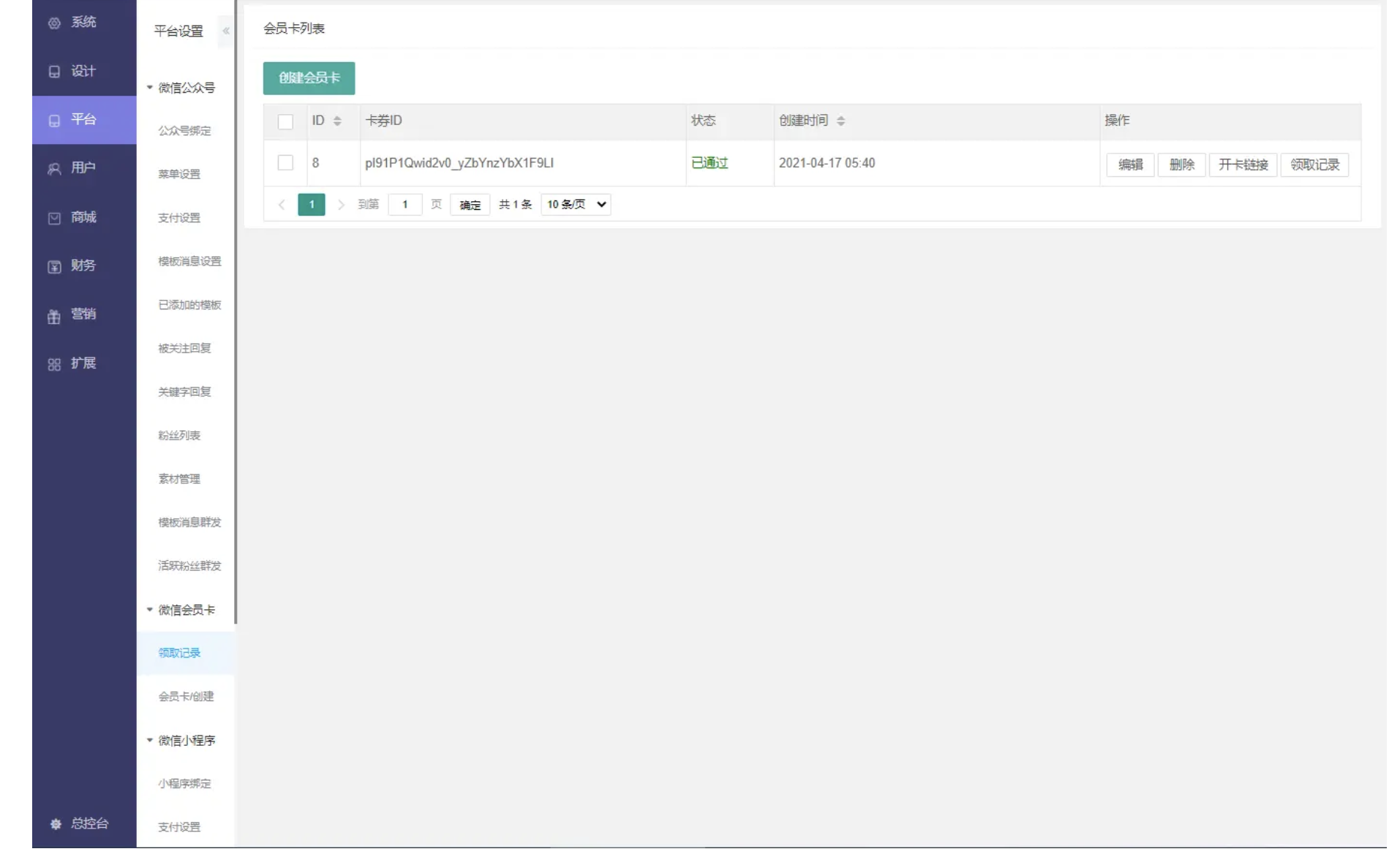Open 系统 in main navigation
The image size is (1400, 857).
click(x=83, y=23)
